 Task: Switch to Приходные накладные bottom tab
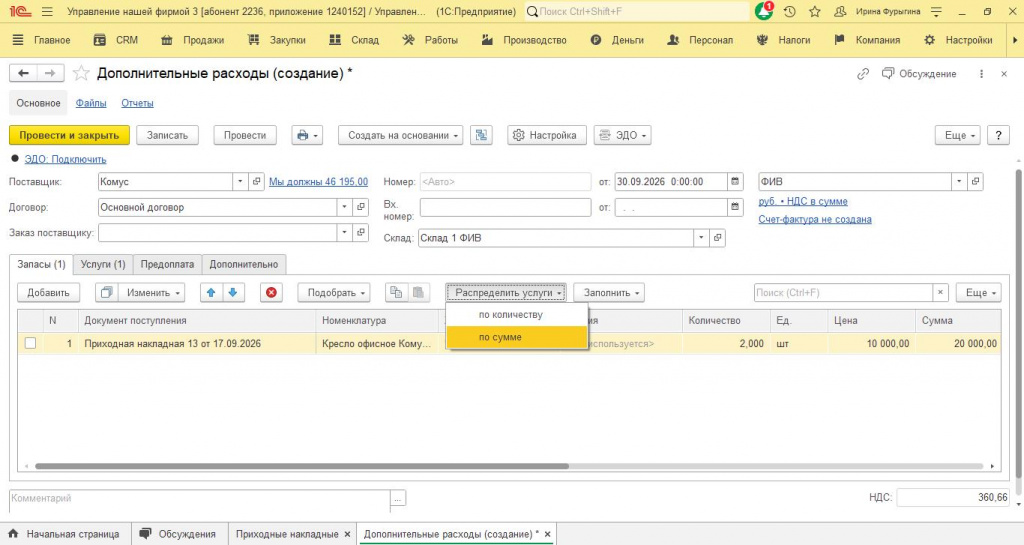pyautogui.click(x=287, y=534)
